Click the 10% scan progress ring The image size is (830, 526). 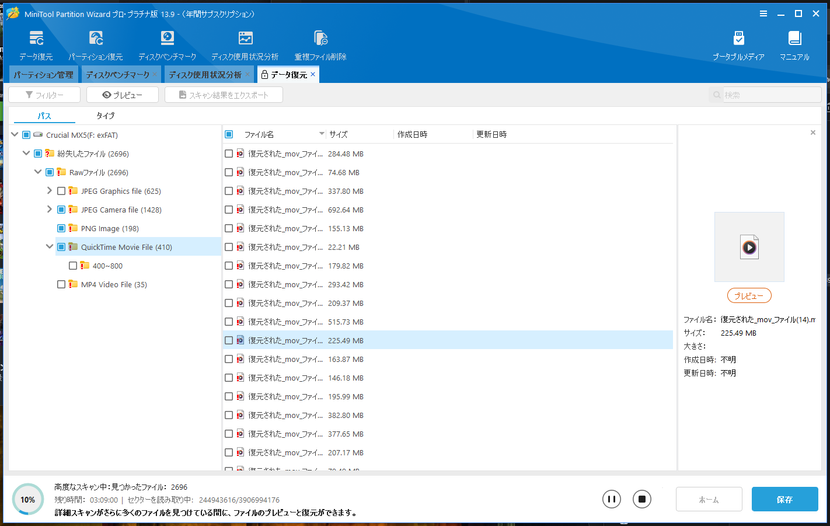28,499
